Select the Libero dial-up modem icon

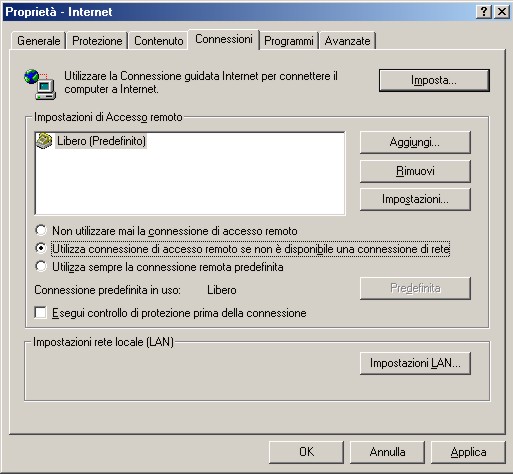[x=44, y=141]
